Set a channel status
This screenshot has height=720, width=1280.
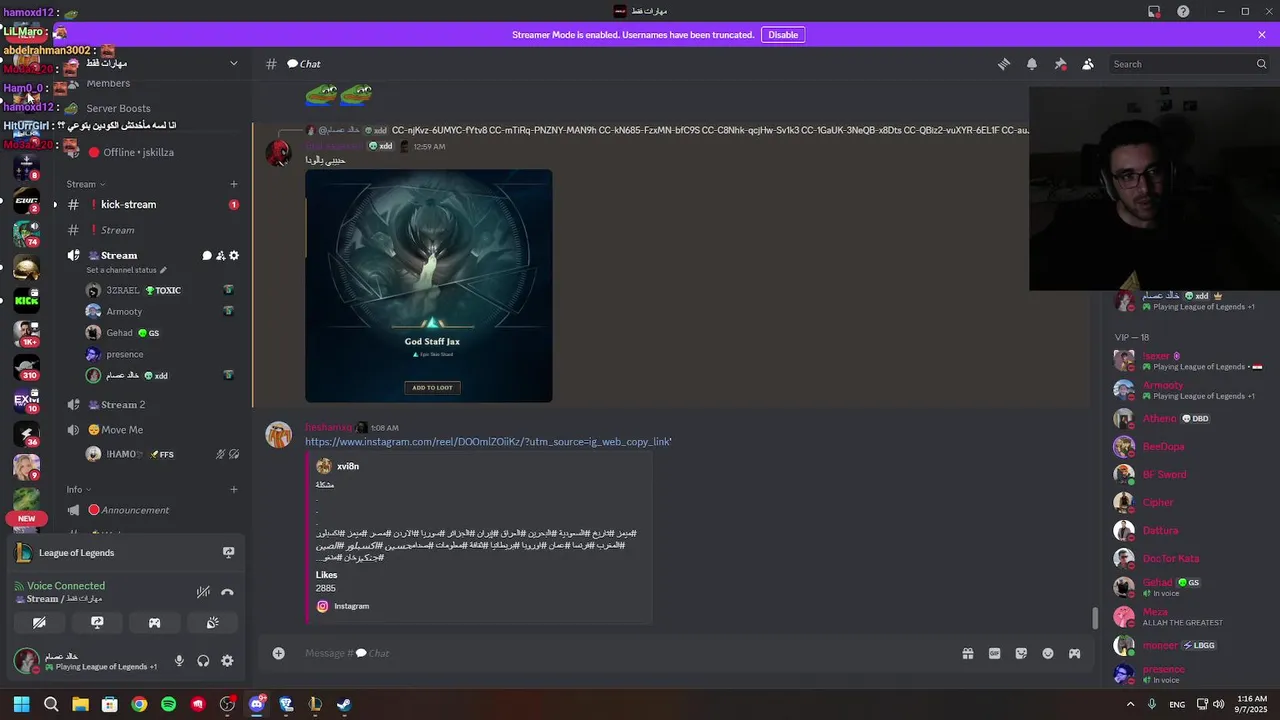click(x=126, y=270)
